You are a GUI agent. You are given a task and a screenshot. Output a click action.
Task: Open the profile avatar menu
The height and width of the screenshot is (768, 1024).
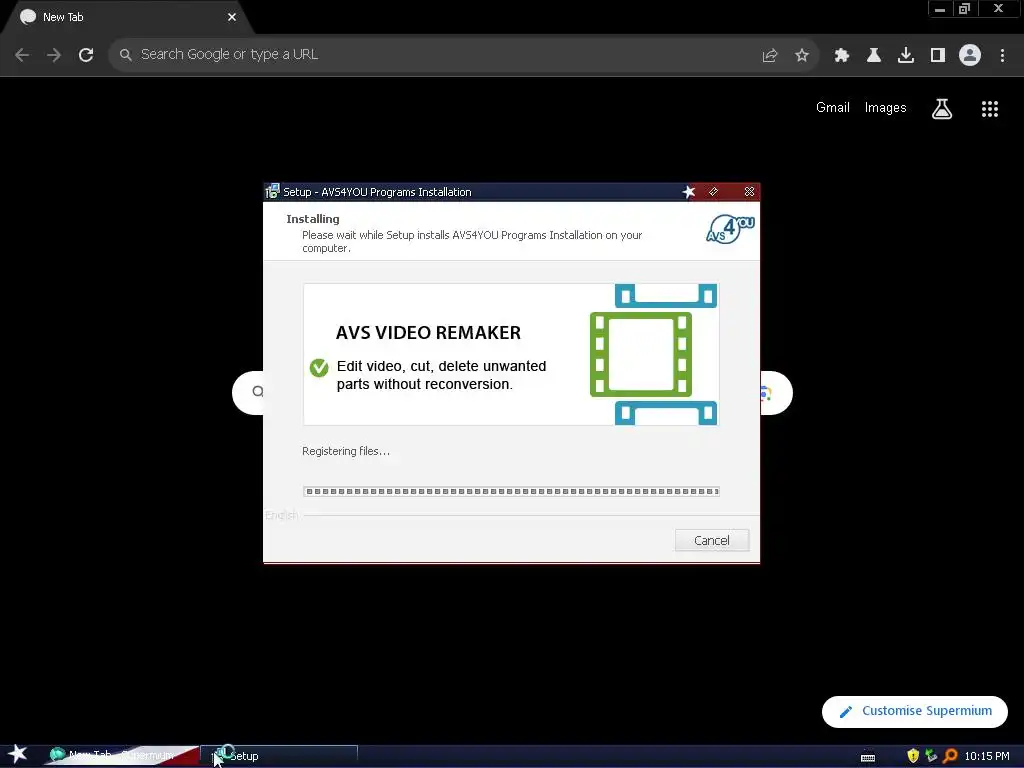point(970,56)
